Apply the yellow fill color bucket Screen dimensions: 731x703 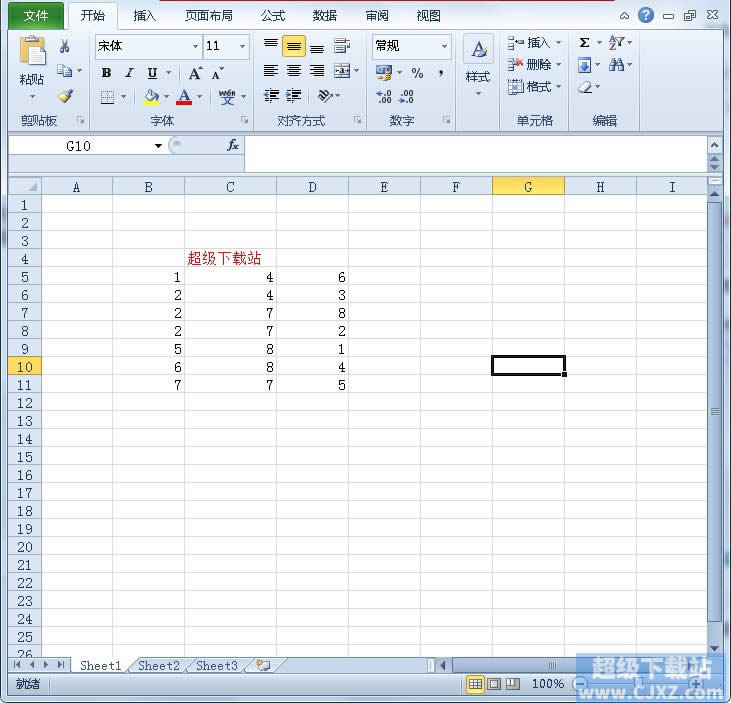coord(151,97)
